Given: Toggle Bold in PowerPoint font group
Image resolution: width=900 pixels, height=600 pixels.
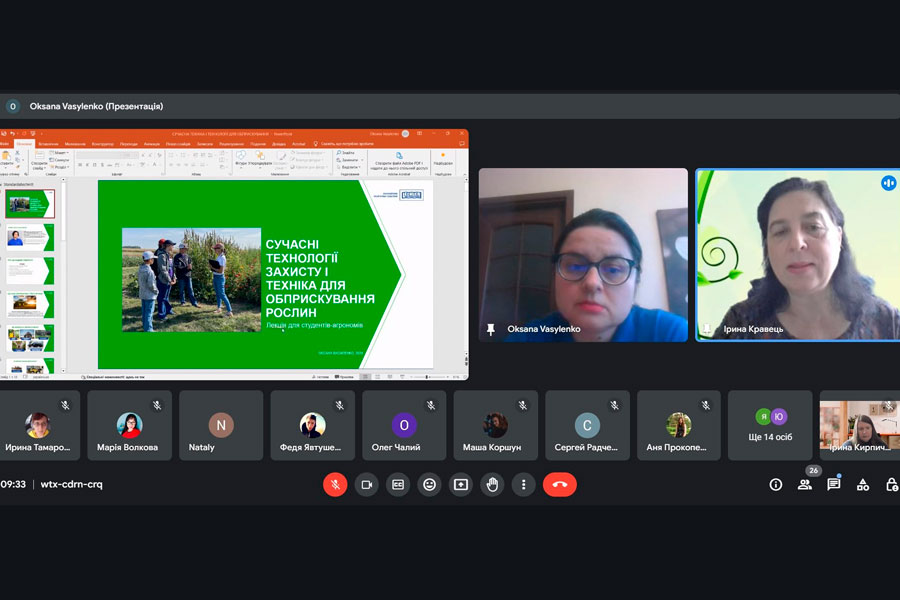Looking at the screenshot, I should click(80, 165).
